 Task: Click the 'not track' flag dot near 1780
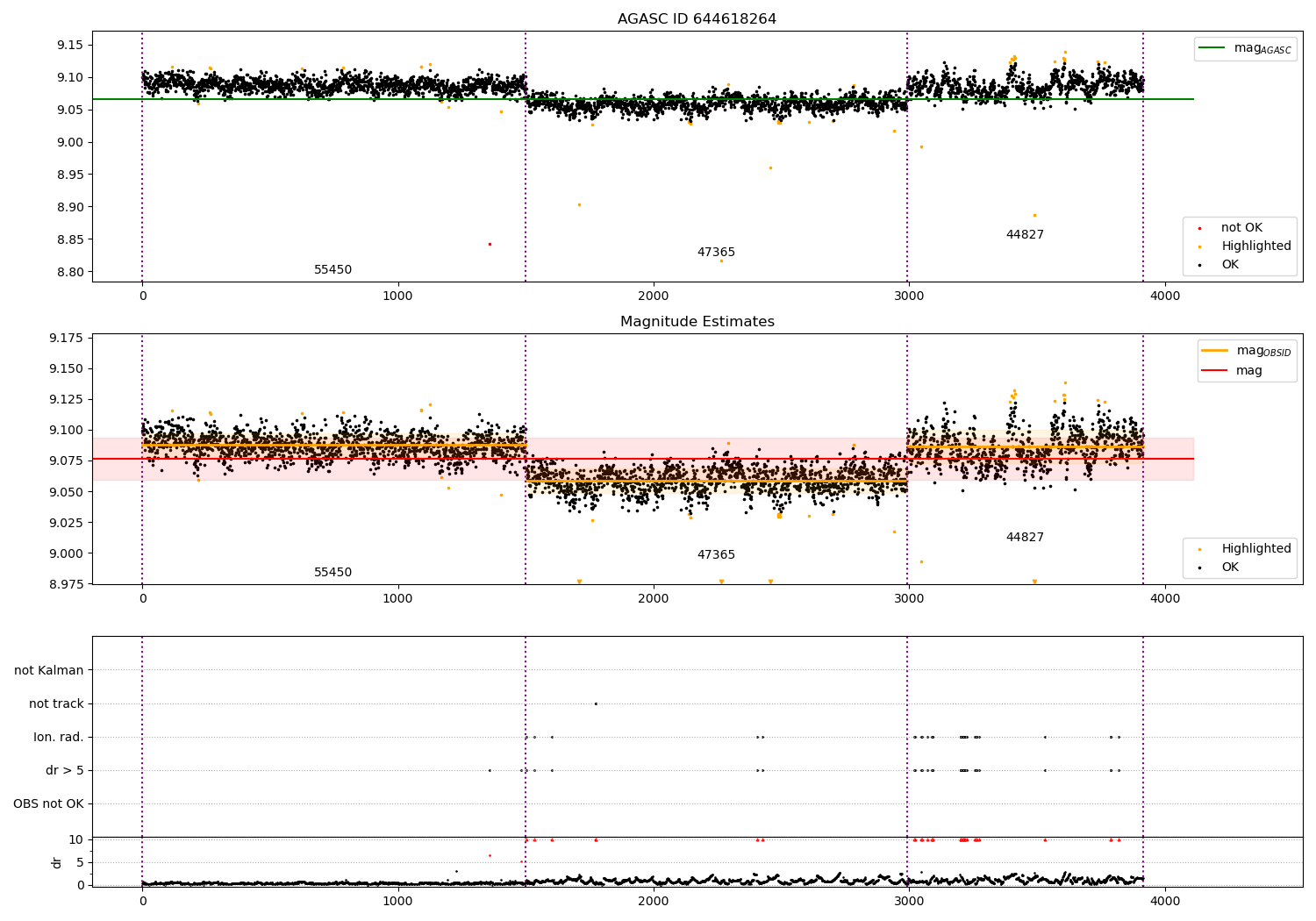[596, 703]
